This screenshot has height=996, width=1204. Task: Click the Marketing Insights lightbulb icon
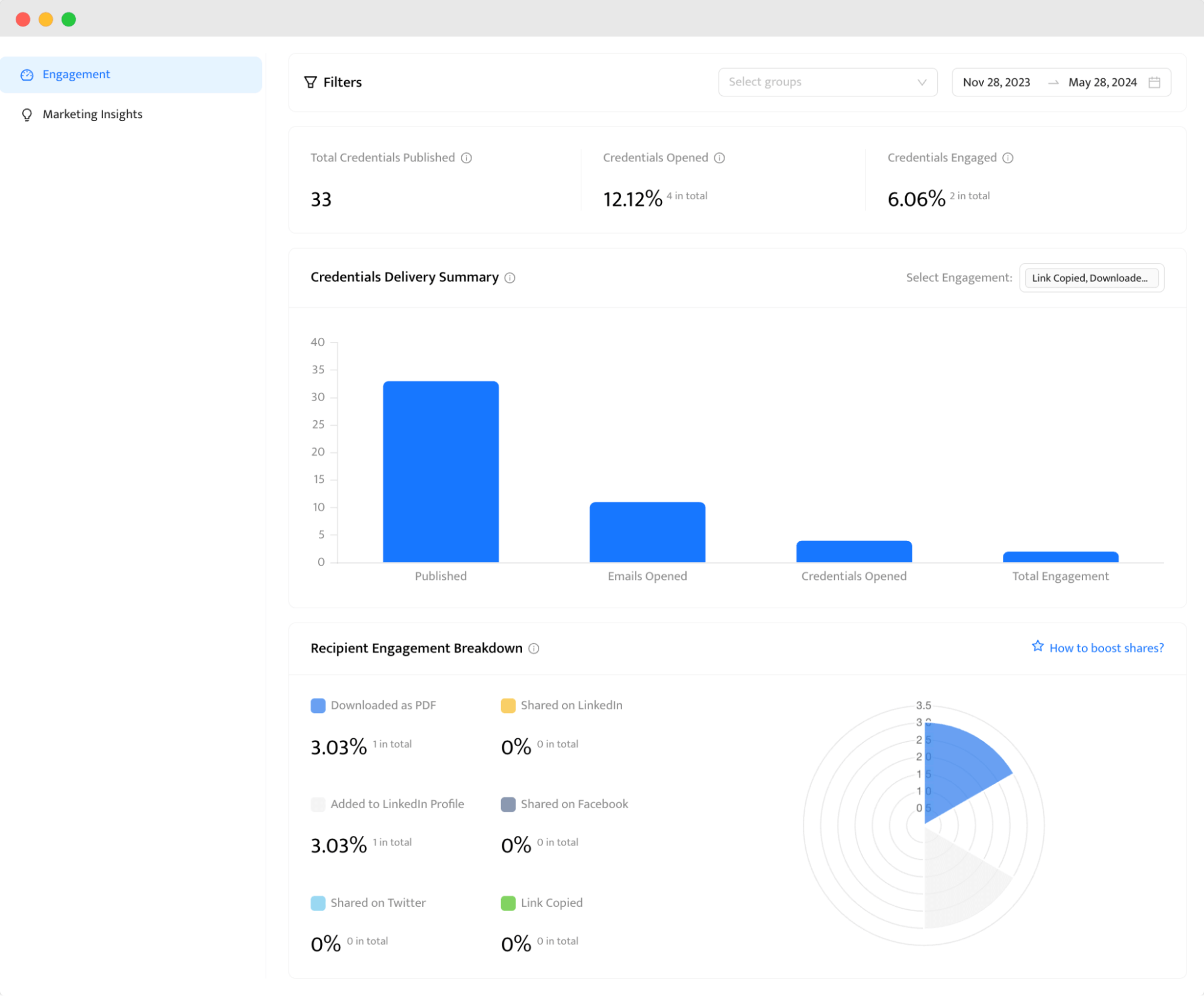coord(27,114)
